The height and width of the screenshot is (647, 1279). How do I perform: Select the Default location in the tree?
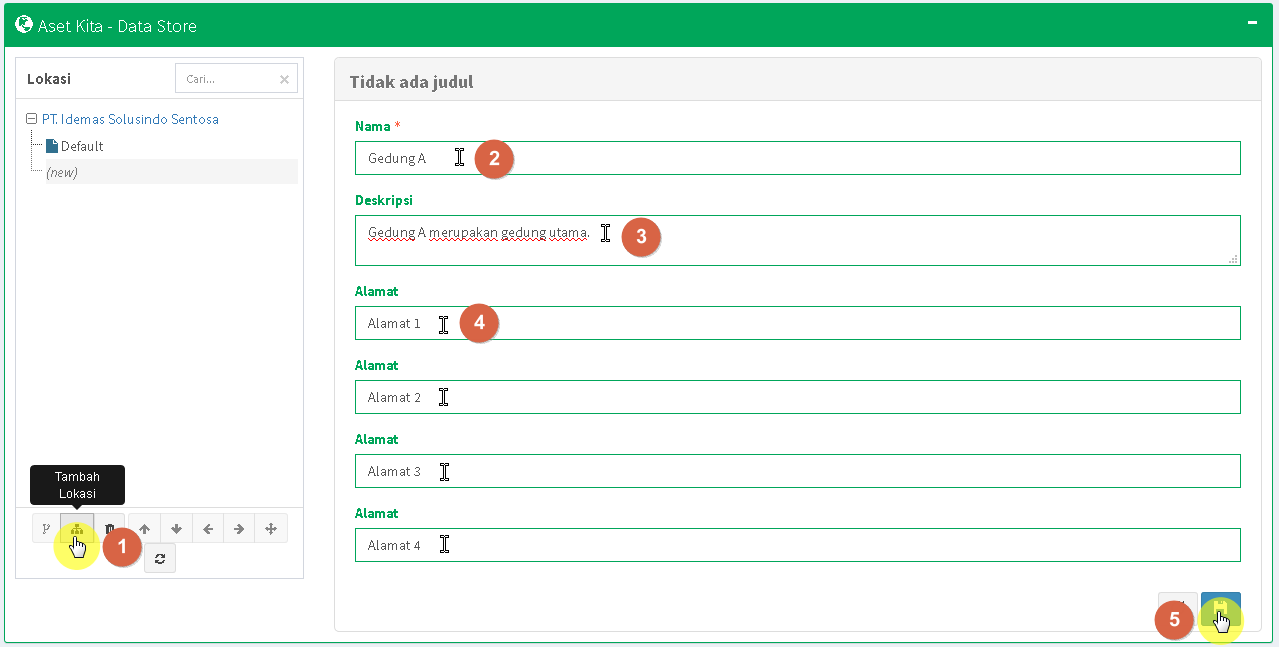click(x=81, y=146)
